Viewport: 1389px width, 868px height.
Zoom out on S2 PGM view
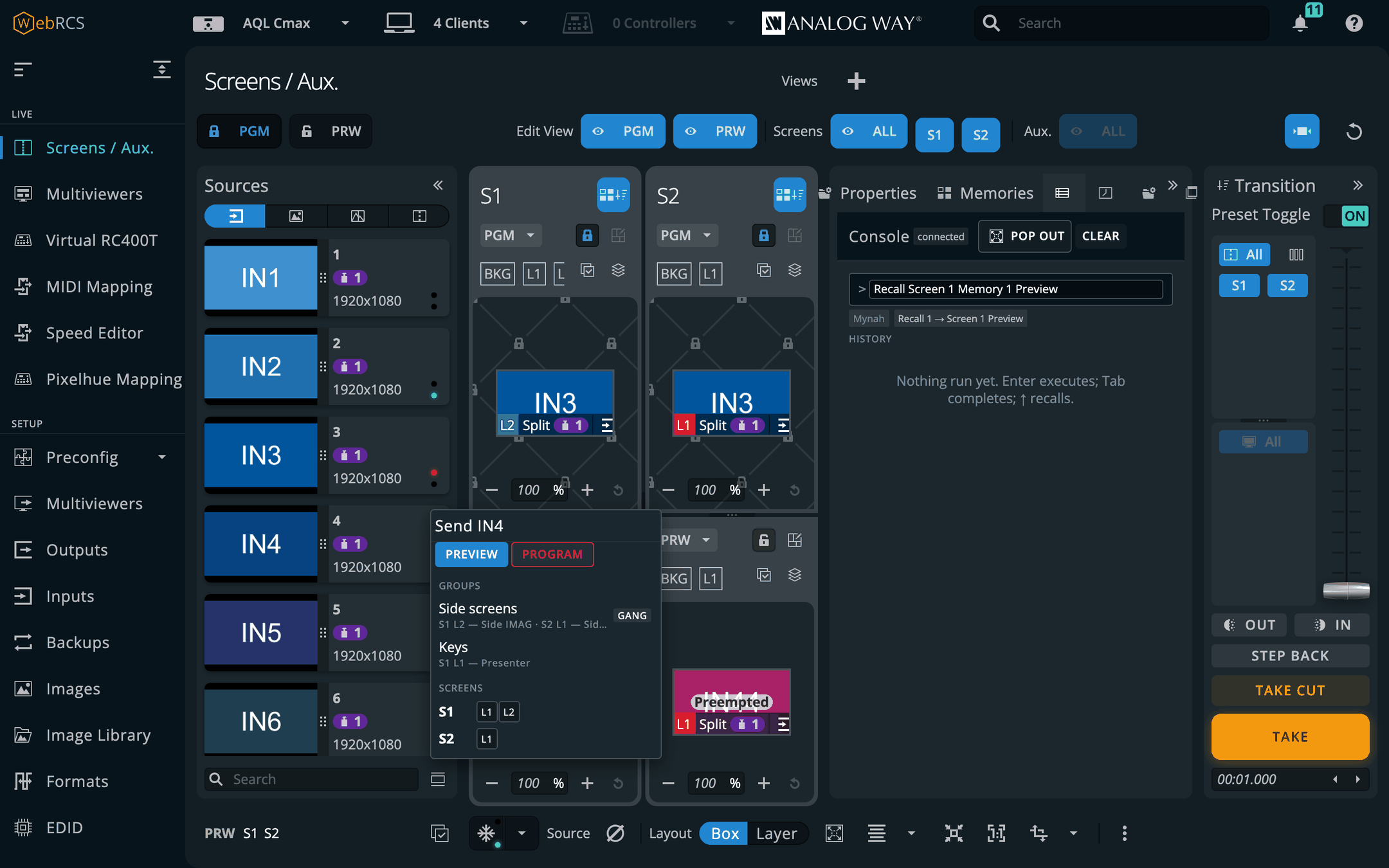[668, 490]
